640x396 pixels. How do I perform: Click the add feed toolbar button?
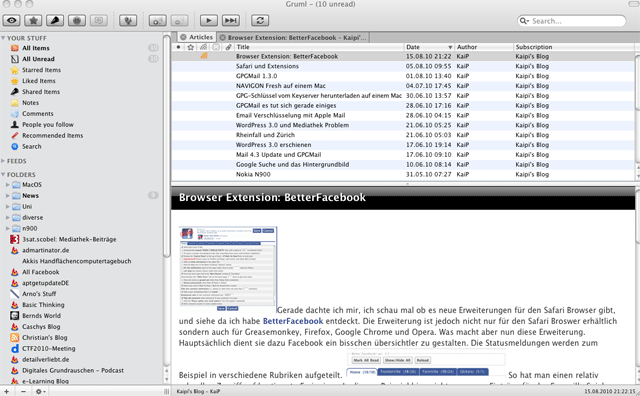(158, 20)
